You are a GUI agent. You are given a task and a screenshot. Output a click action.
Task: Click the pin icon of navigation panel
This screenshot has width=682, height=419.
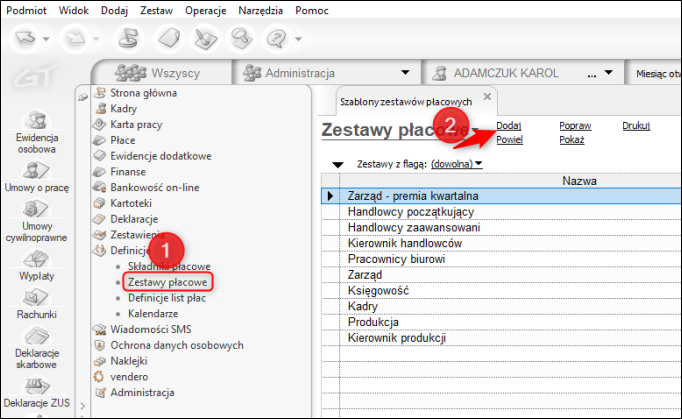(x=83, y=97)
